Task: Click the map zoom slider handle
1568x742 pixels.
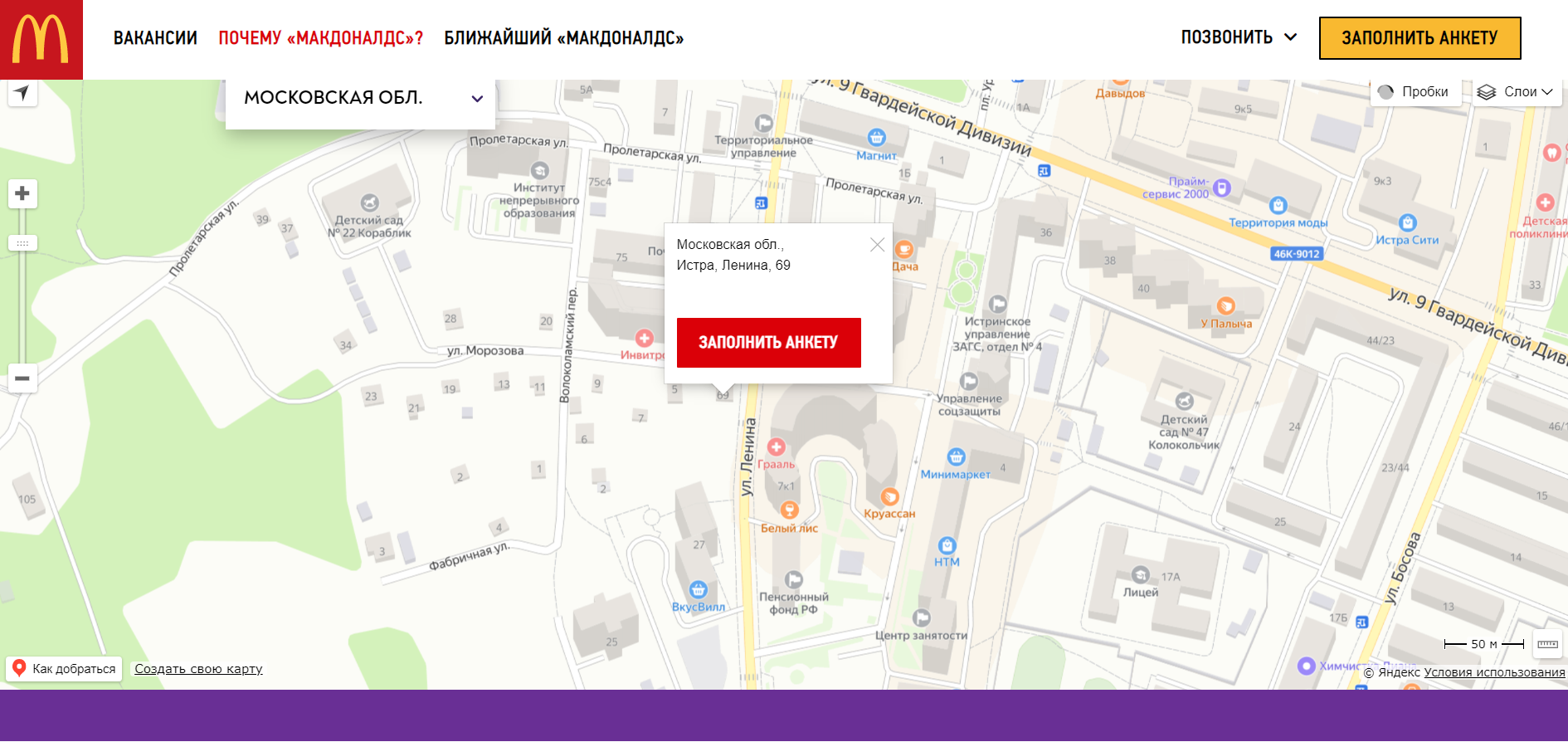Action: pos(22,243)
